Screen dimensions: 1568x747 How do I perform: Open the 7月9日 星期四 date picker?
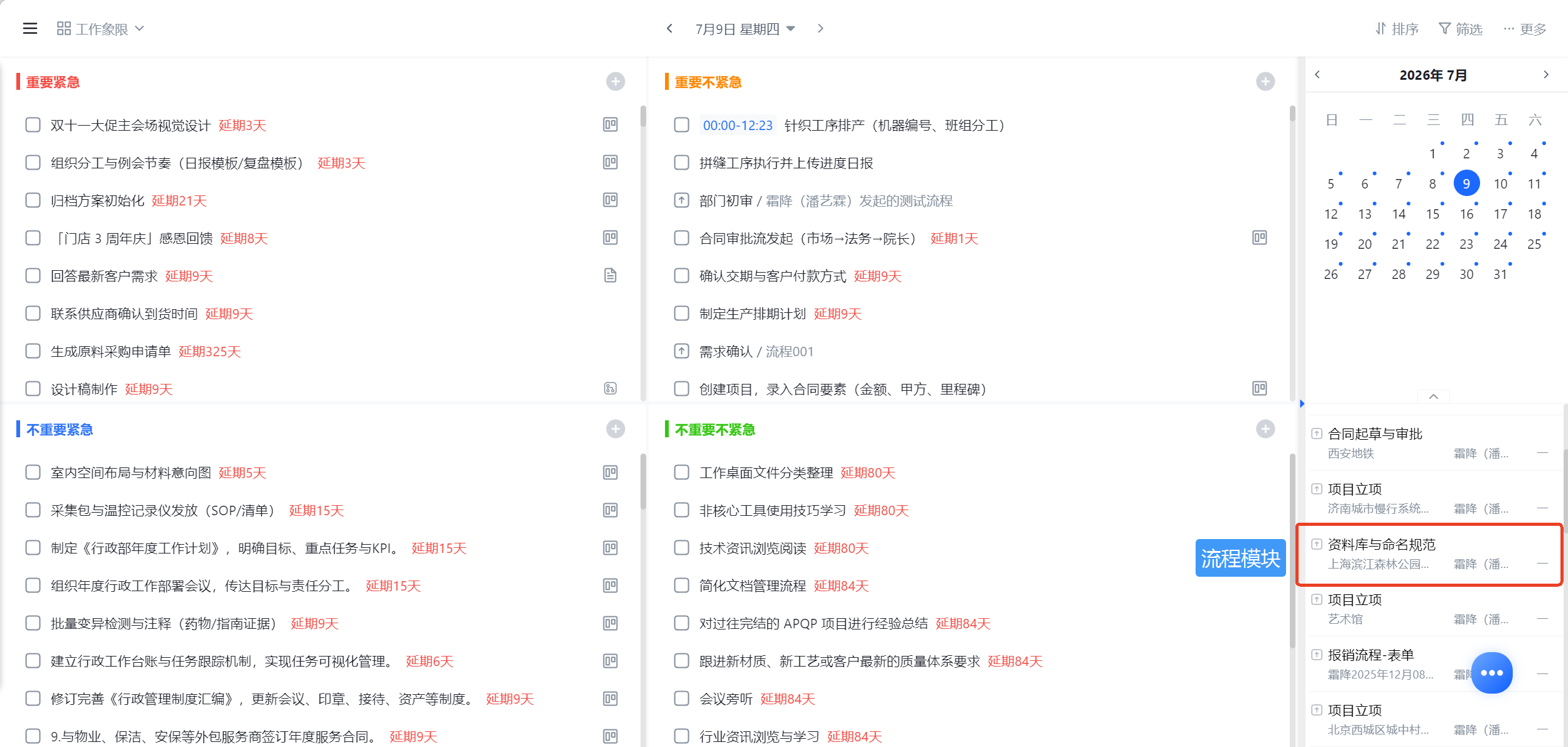745,29
